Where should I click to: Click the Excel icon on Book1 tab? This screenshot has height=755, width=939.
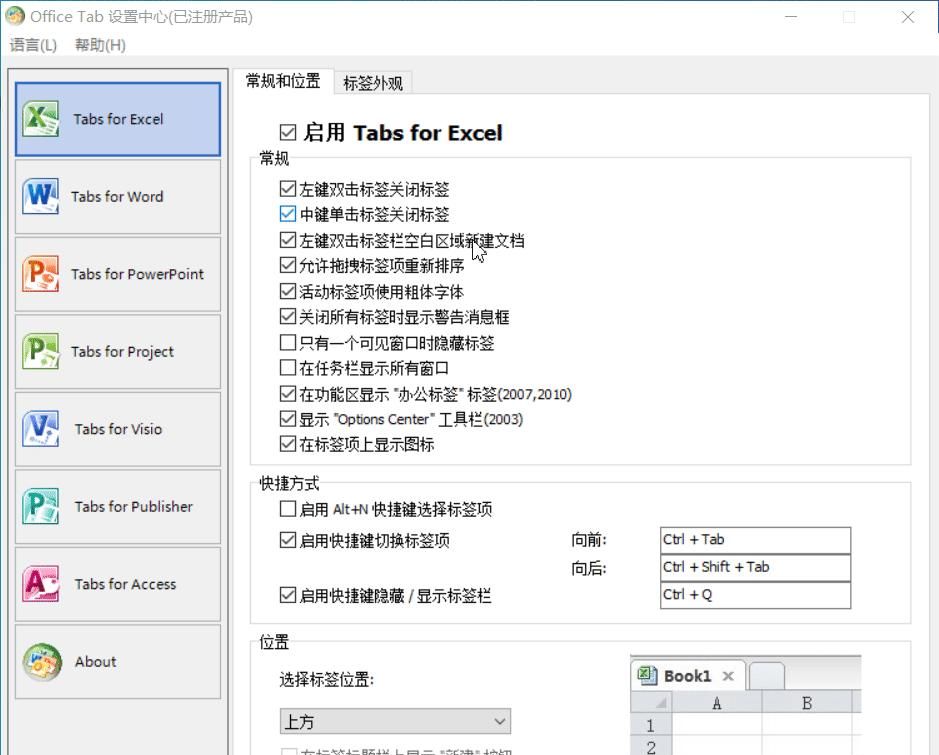coord(647,675)
